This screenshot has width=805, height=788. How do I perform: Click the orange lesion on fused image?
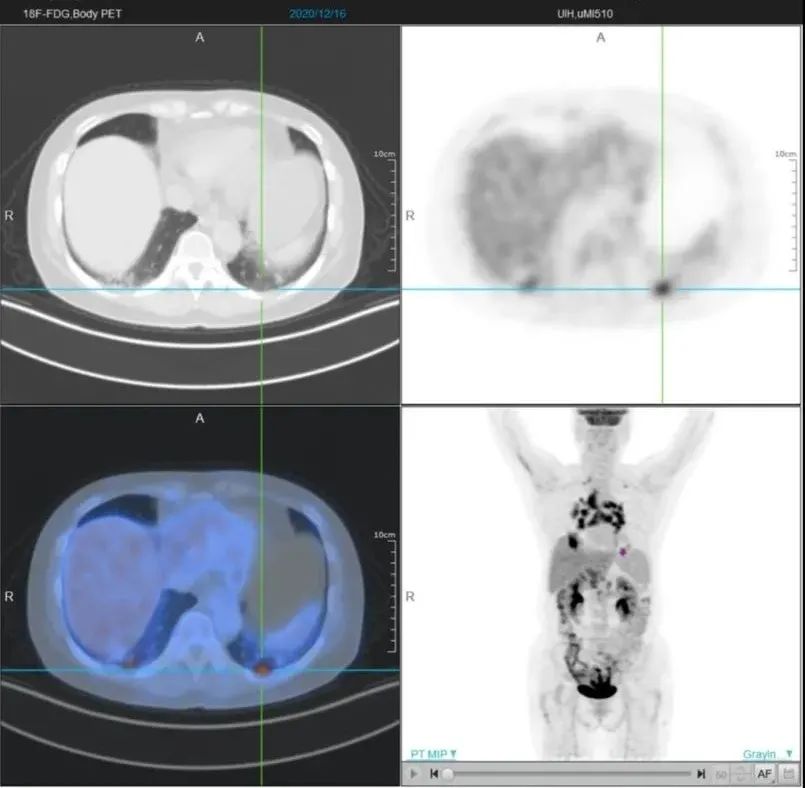pyautogui.click(x=262, y=669)
